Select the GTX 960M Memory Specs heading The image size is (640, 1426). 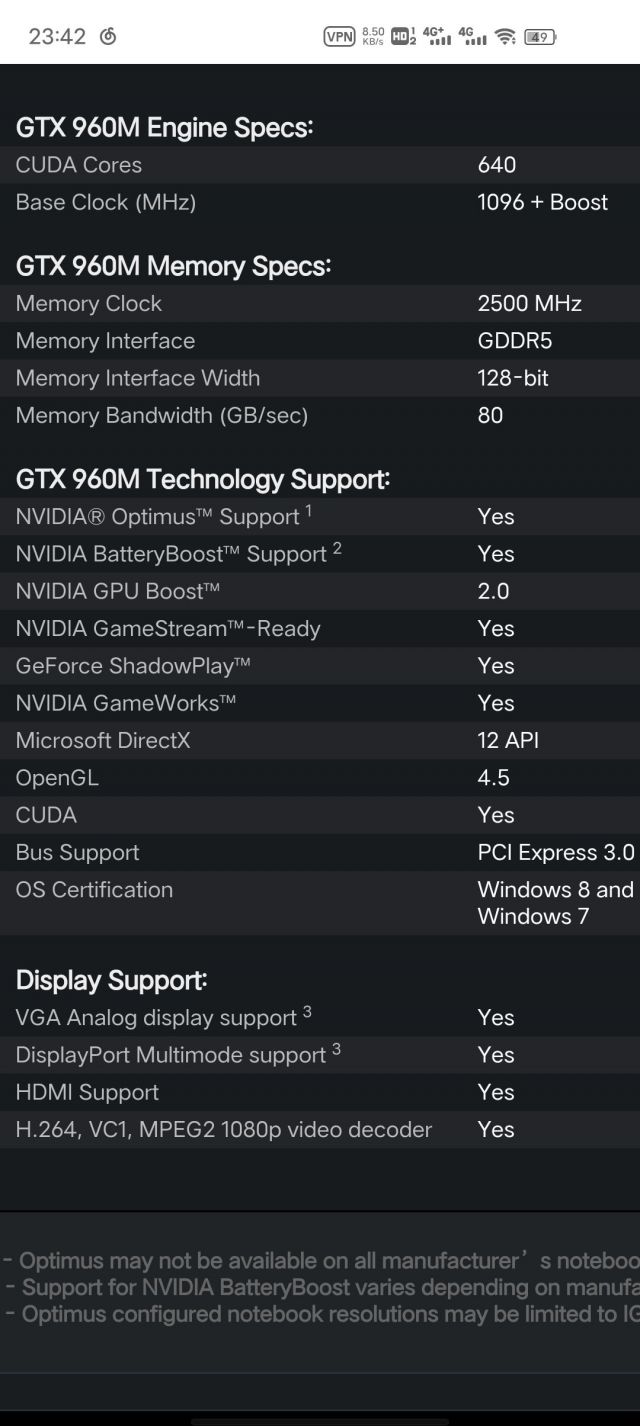click(x=173, y=266)
